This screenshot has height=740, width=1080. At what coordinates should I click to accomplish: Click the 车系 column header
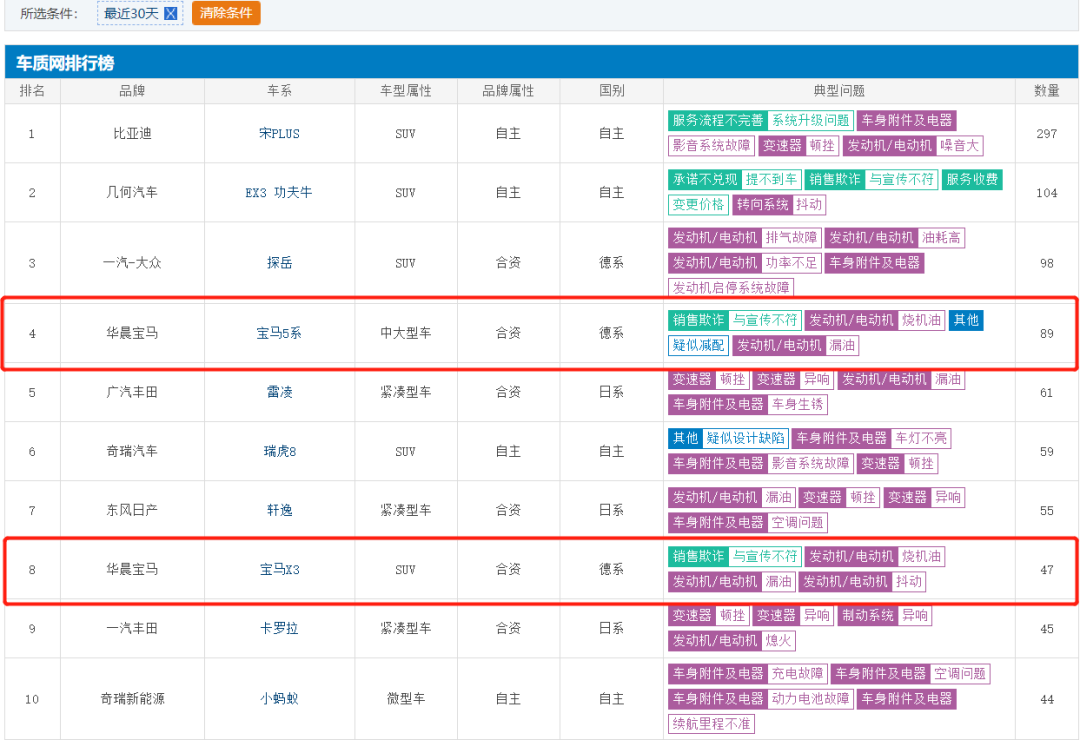pos(279,91)
